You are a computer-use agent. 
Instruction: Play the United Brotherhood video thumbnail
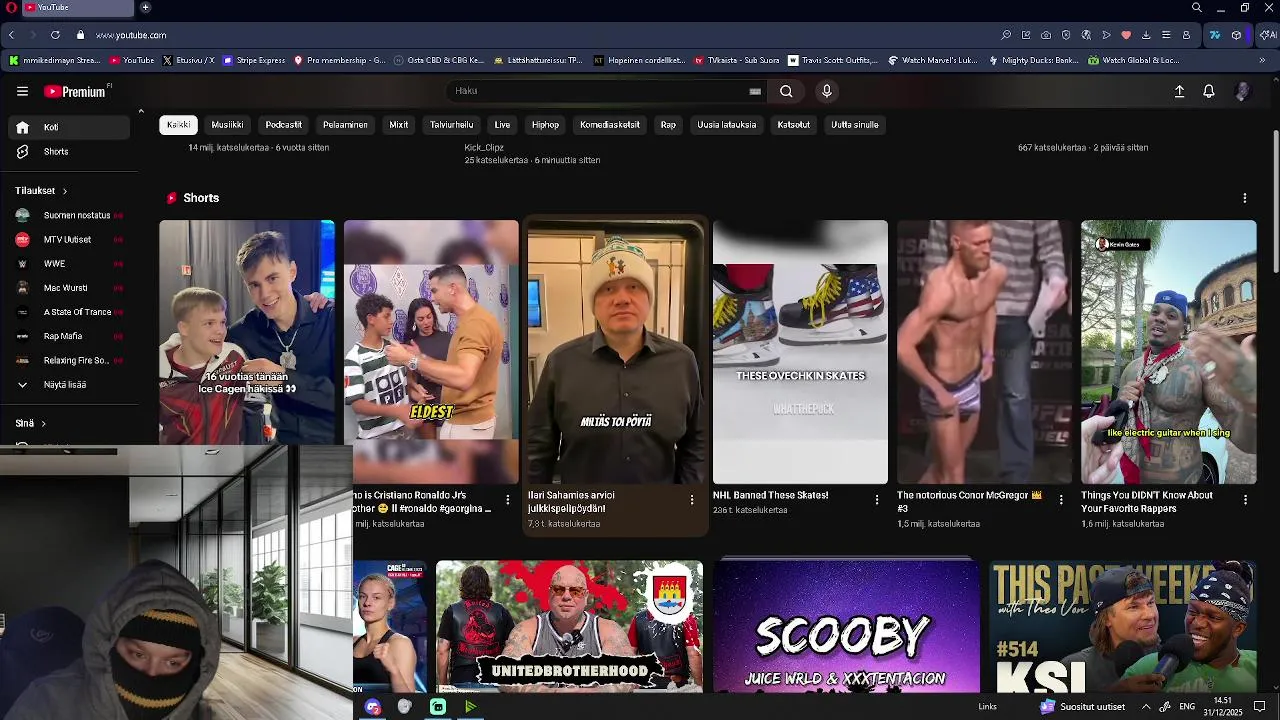click(x=569, y=627)
